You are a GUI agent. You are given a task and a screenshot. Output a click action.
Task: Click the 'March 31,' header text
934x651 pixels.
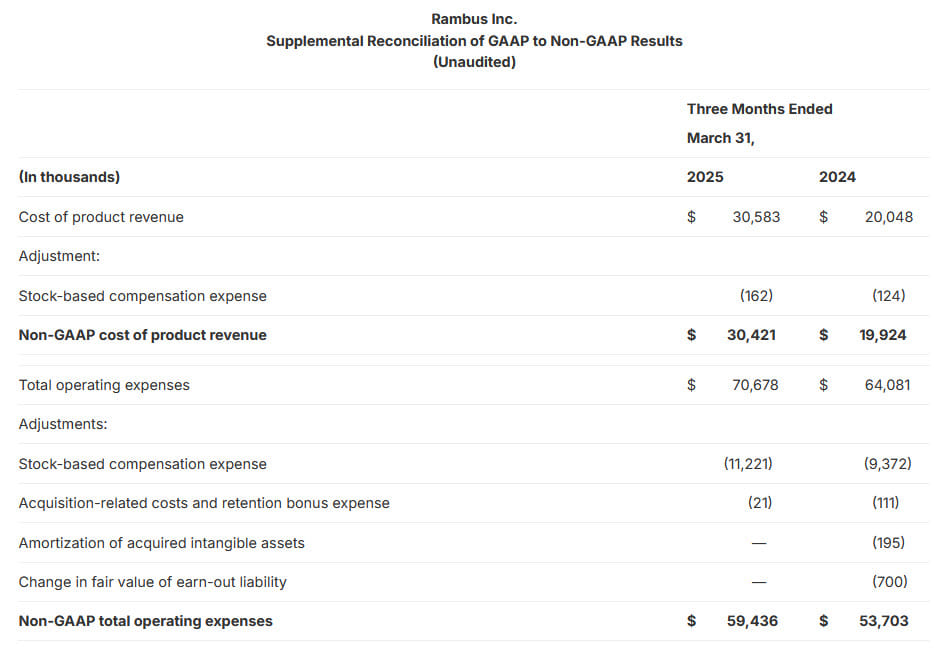click(721, 138)
